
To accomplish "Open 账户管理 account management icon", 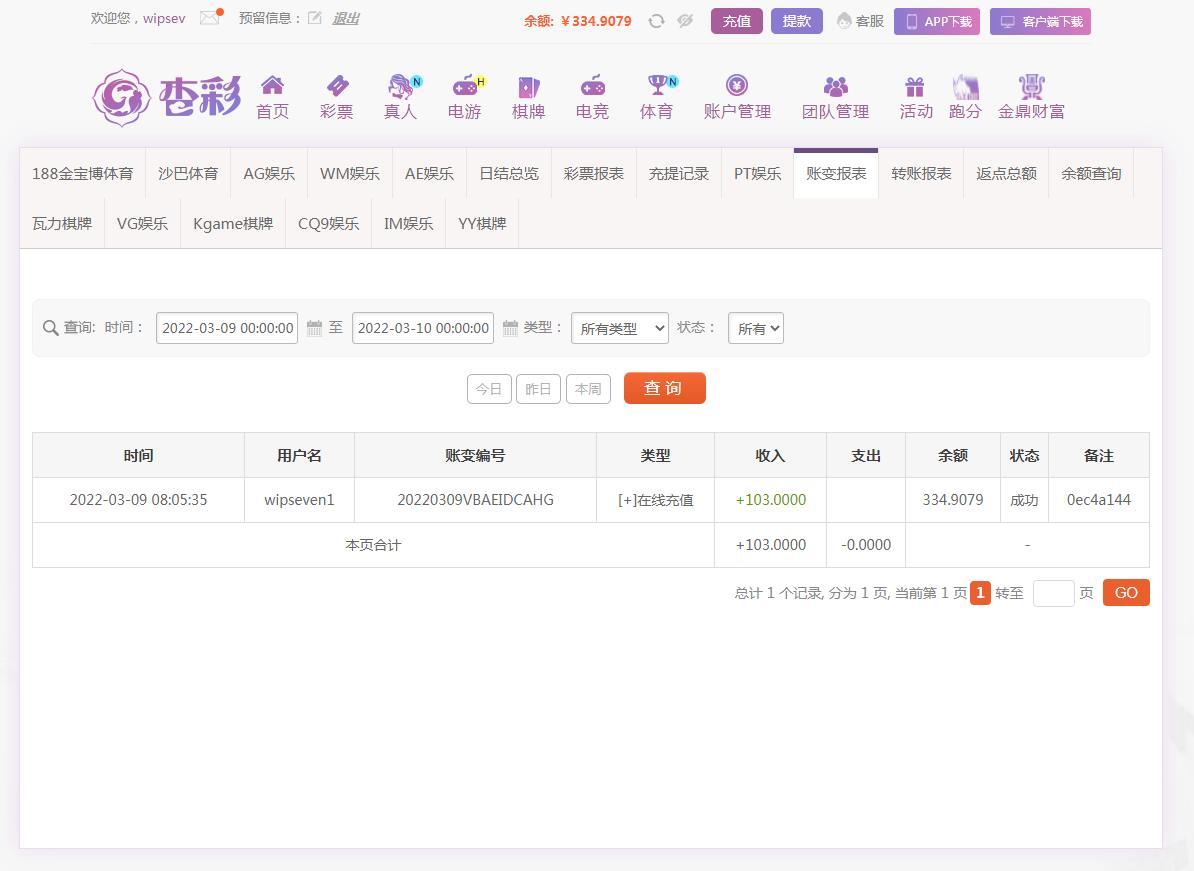I will (x=737, y=86).
